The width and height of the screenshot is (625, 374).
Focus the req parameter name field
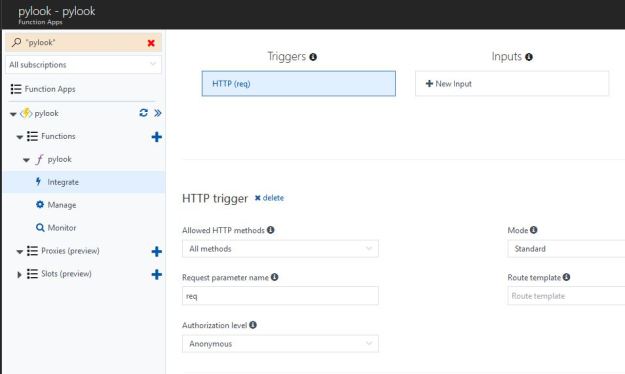(x=280, y=296)
